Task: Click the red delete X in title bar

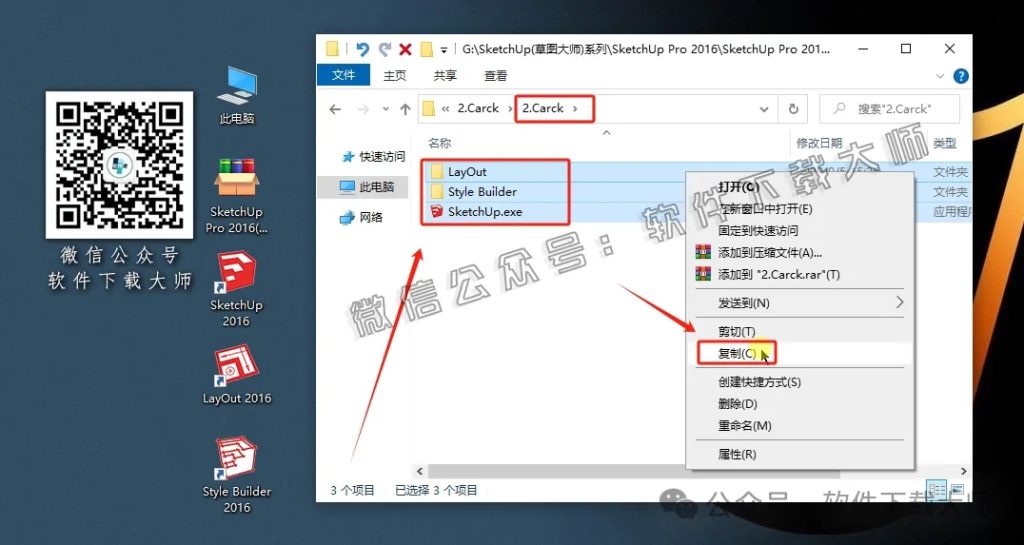Action: [x=405, y=49]
